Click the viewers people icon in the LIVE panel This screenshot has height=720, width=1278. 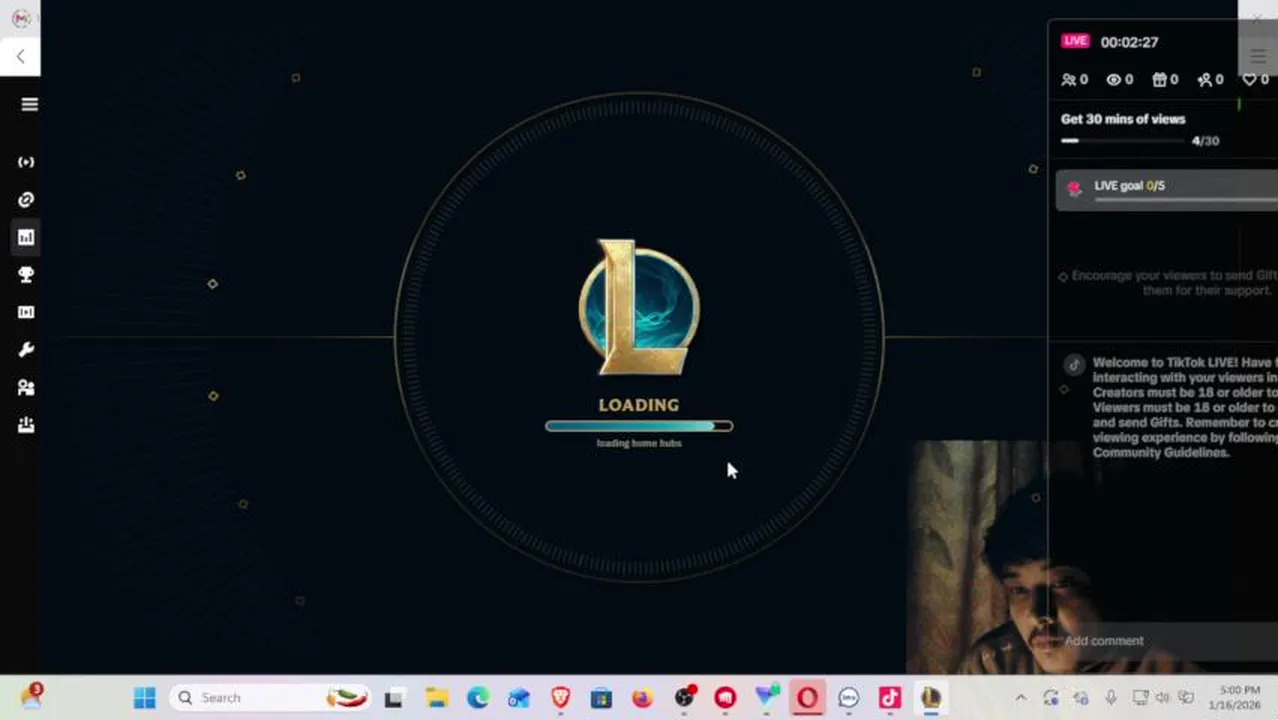(1069, 80)
